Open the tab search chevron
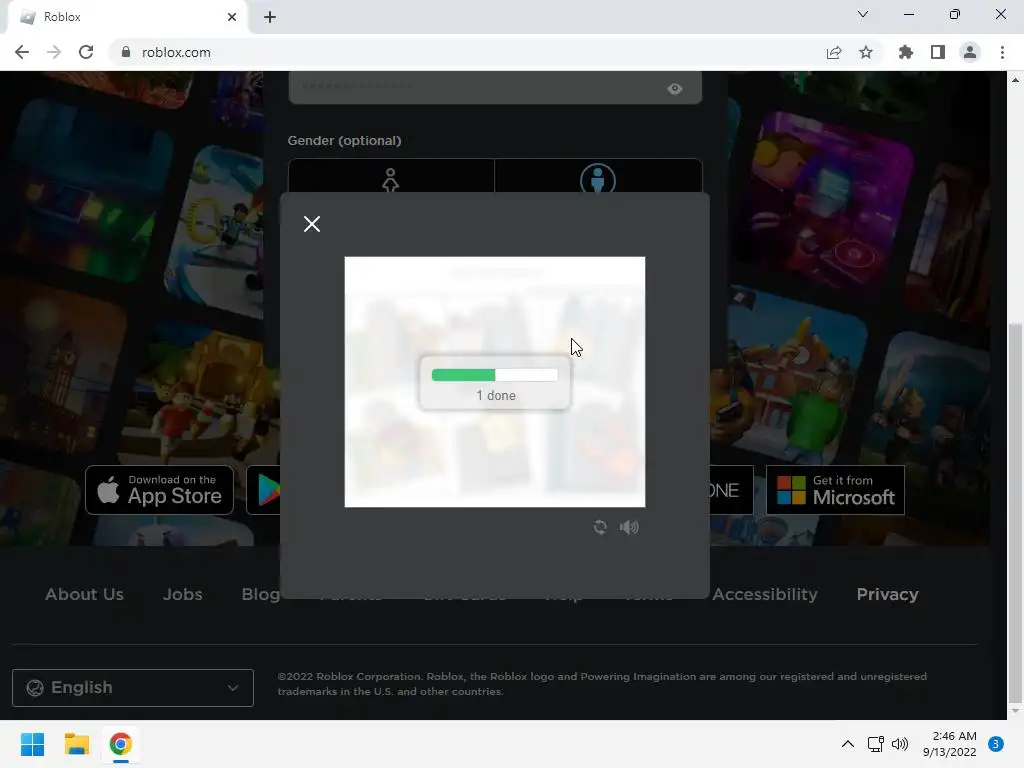 [x=863, y=14]
